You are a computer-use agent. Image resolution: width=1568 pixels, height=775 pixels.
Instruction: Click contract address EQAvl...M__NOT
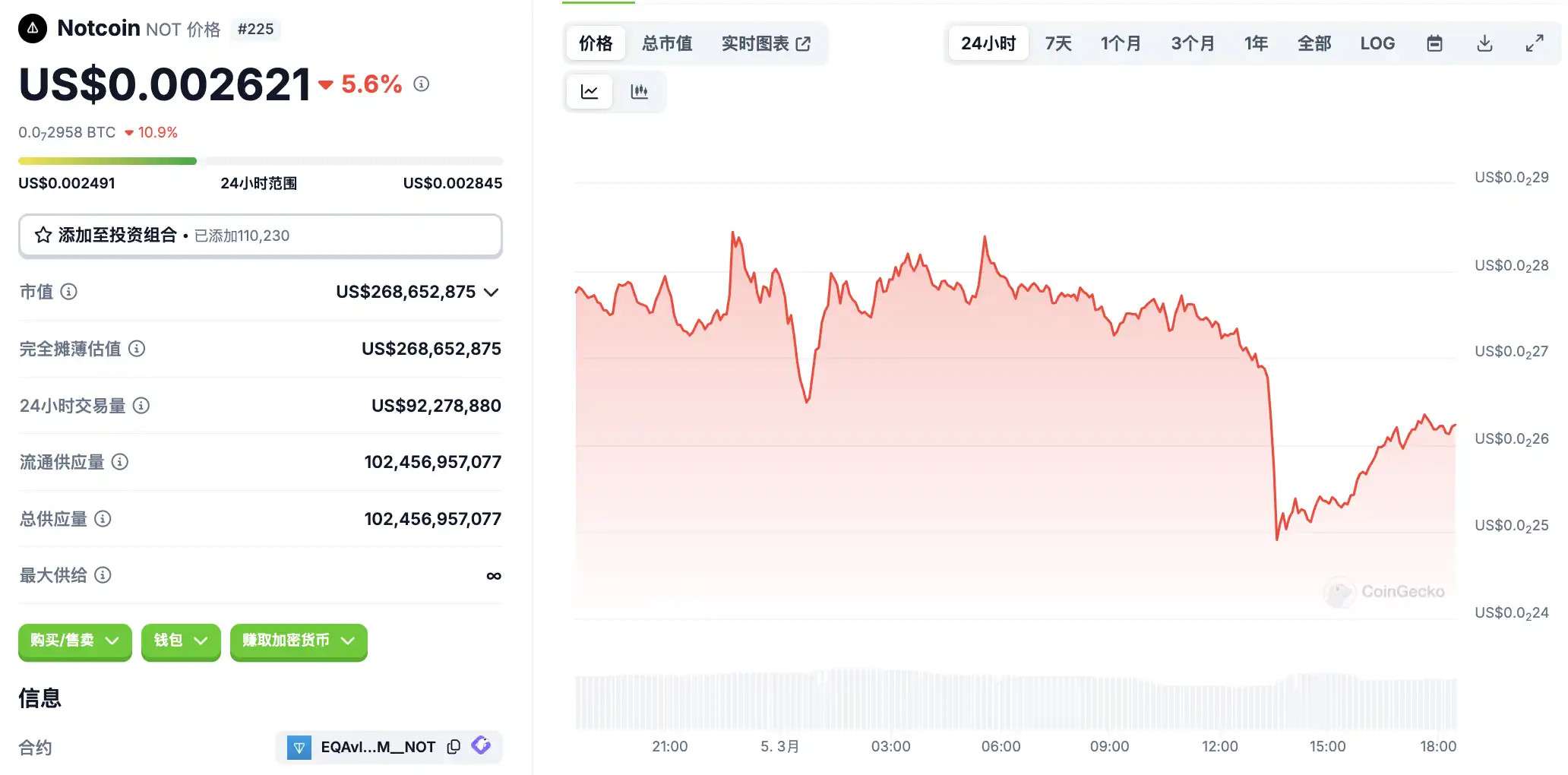tap(378, 747)
